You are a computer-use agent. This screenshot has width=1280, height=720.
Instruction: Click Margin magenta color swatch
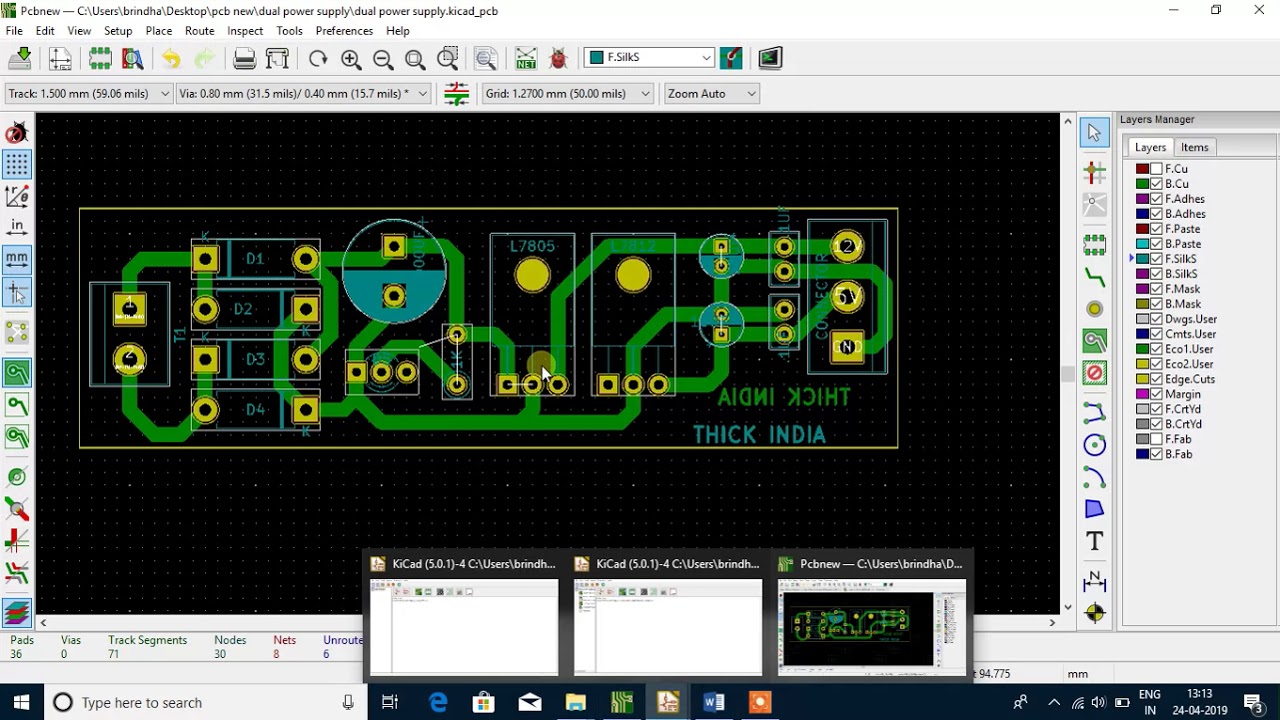click(1142, 394)
